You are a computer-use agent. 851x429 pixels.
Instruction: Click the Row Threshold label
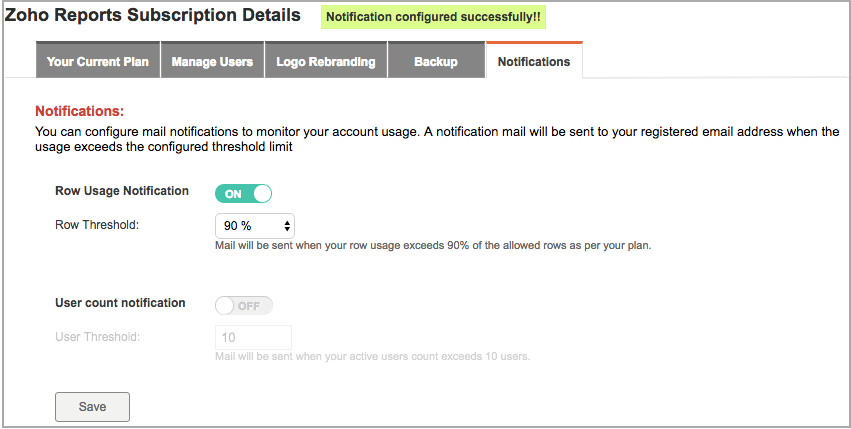(x=97, y=224)
